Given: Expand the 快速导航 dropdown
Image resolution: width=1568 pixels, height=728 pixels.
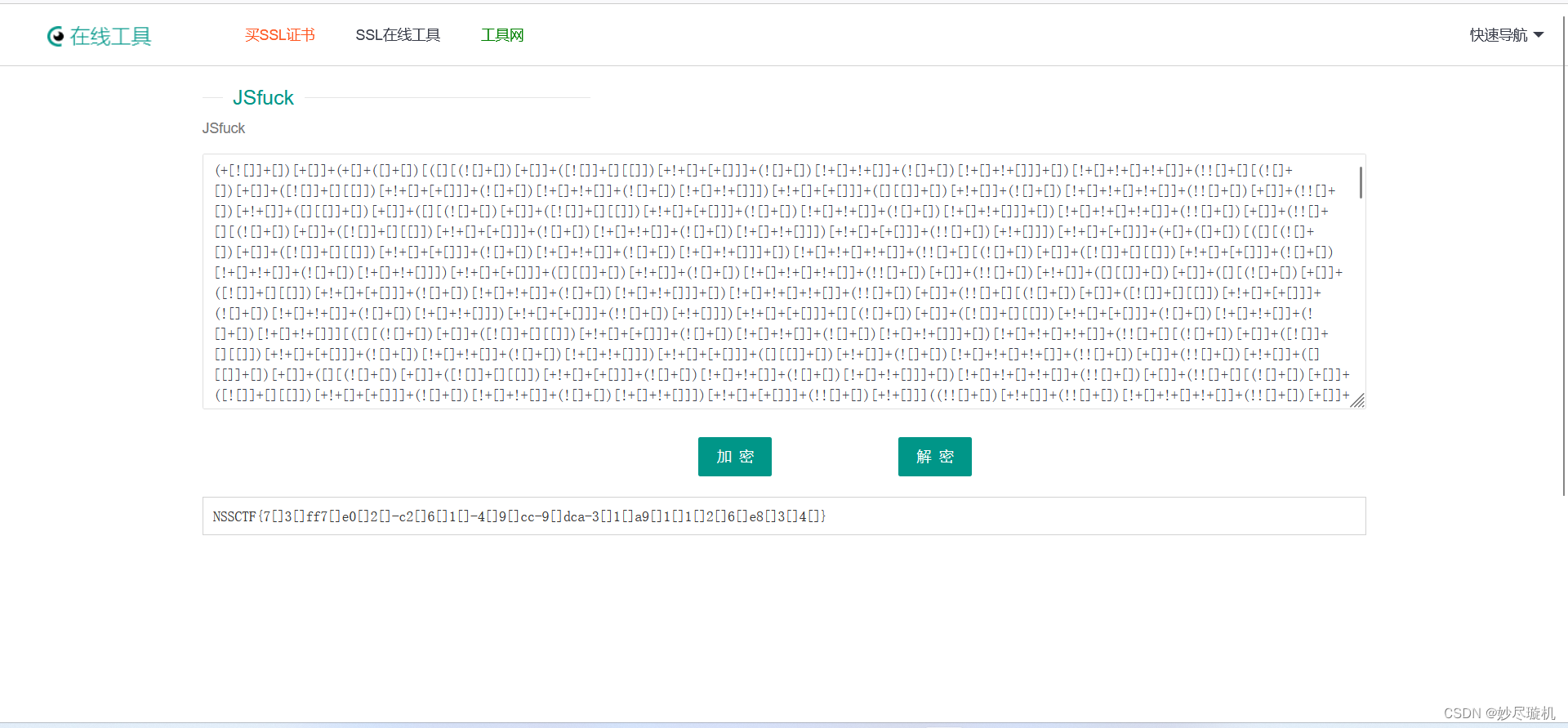Looking at the screenshot, I should (1506, 35).
